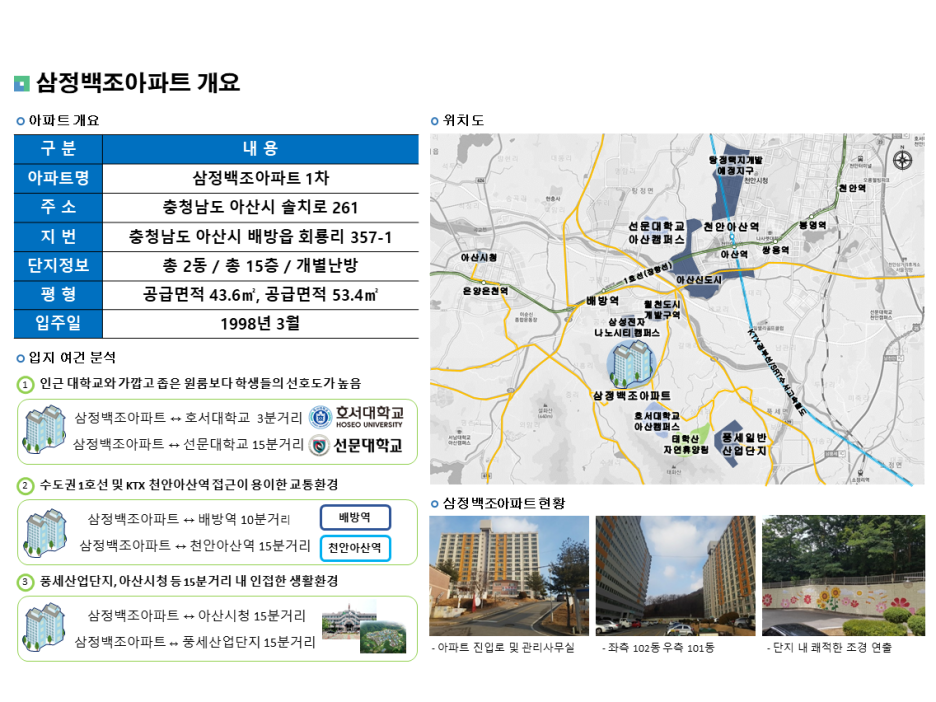
Task: Click the 입지 여건 분석 section heading
Action: pyautogui.click(x=72, y=358)
